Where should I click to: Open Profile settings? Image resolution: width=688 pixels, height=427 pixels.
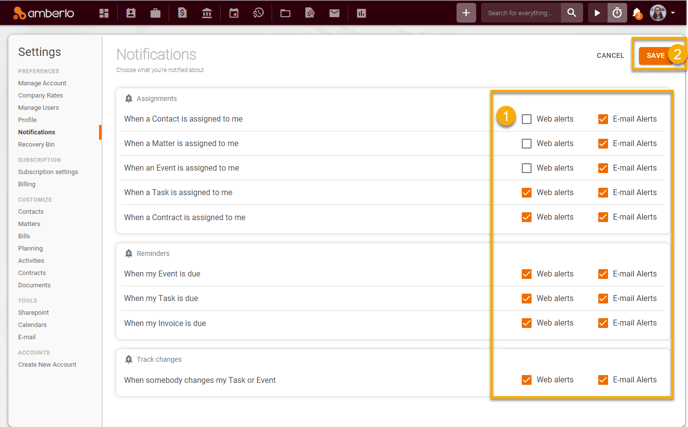[27, 120]
